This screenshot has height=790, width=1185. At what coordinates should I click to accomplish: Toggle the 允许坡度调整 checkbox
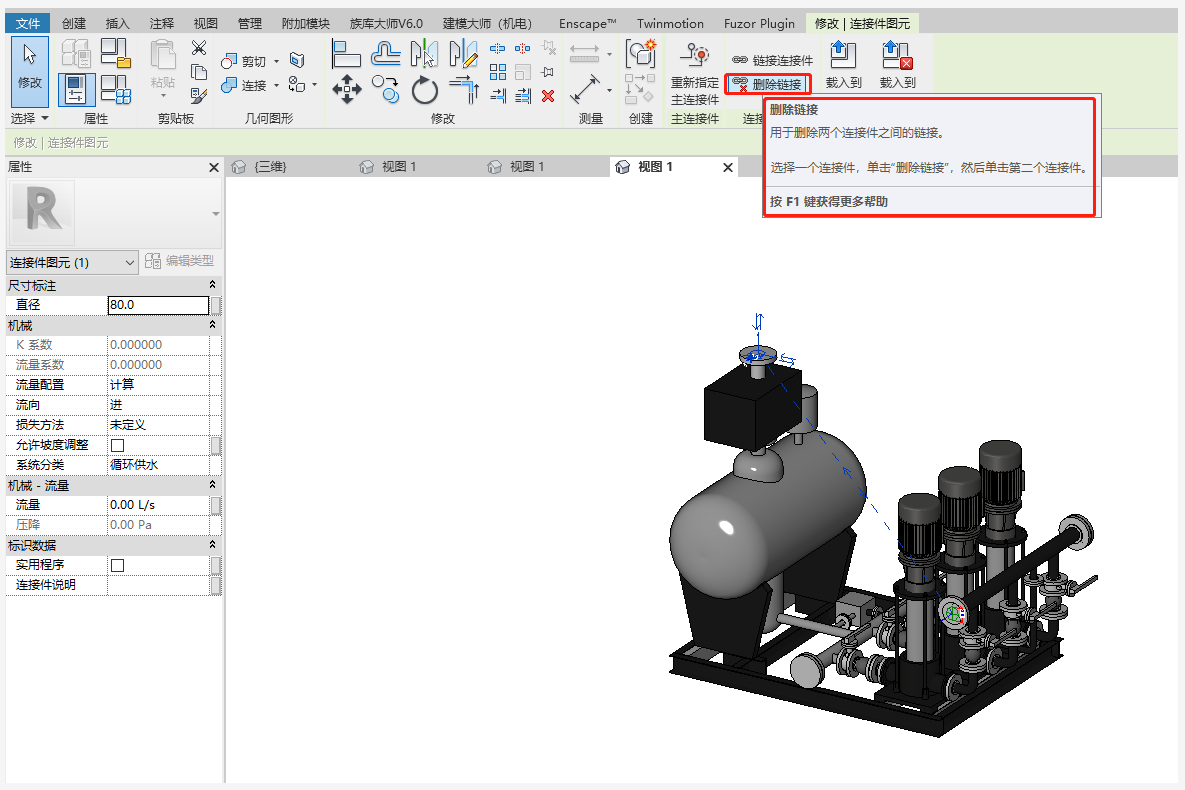click(117, 445)
